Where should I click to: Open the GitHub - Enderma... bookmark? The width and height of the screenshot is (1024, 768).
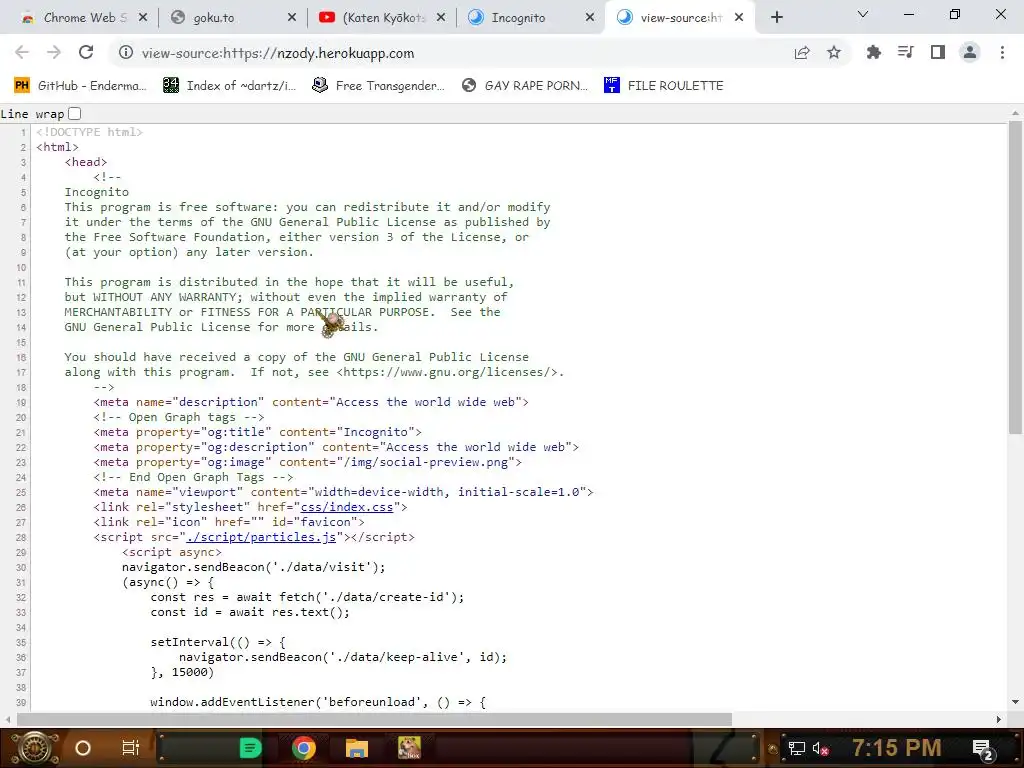point(80,86)
